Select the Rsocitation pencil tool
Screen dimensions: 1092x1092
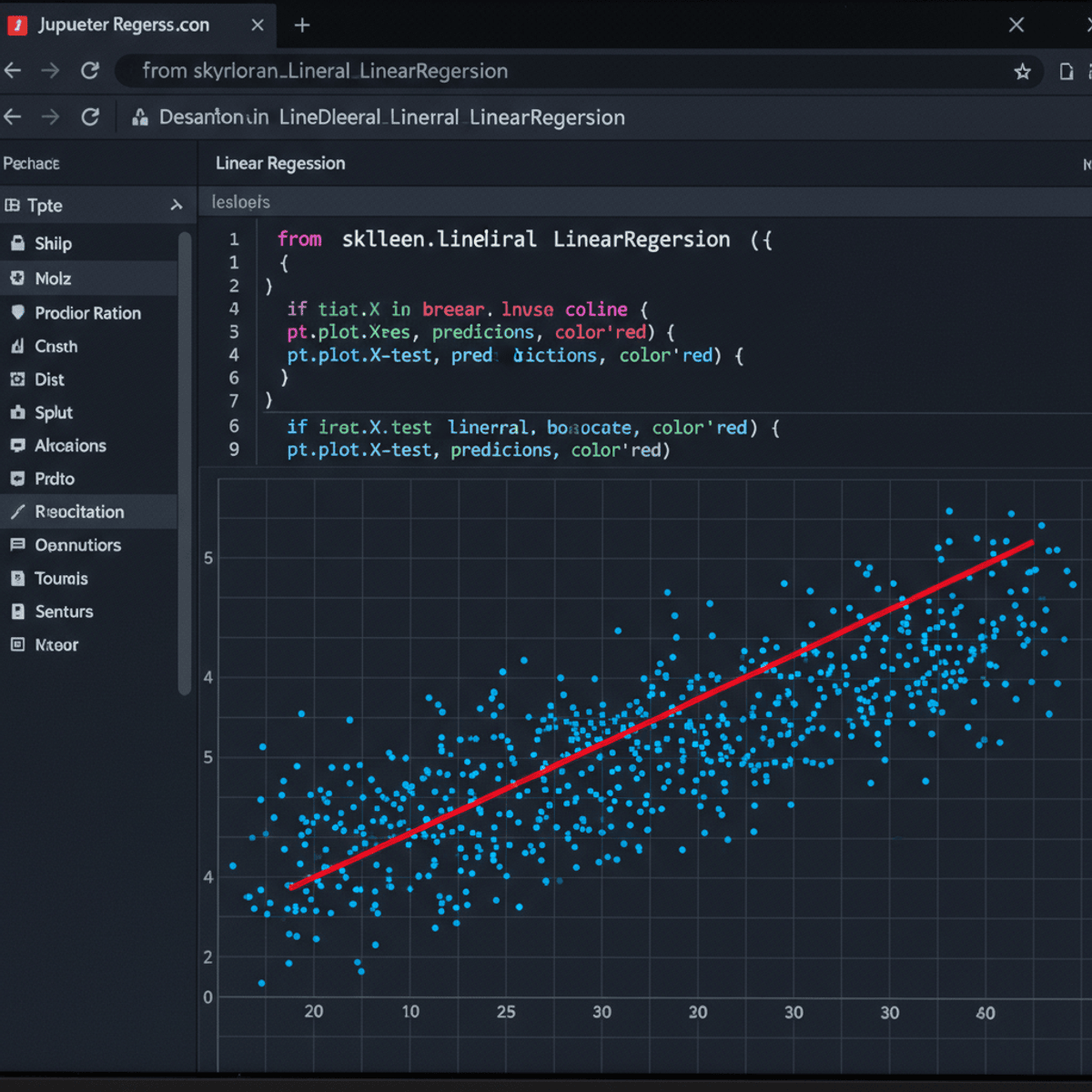(18, 511)
